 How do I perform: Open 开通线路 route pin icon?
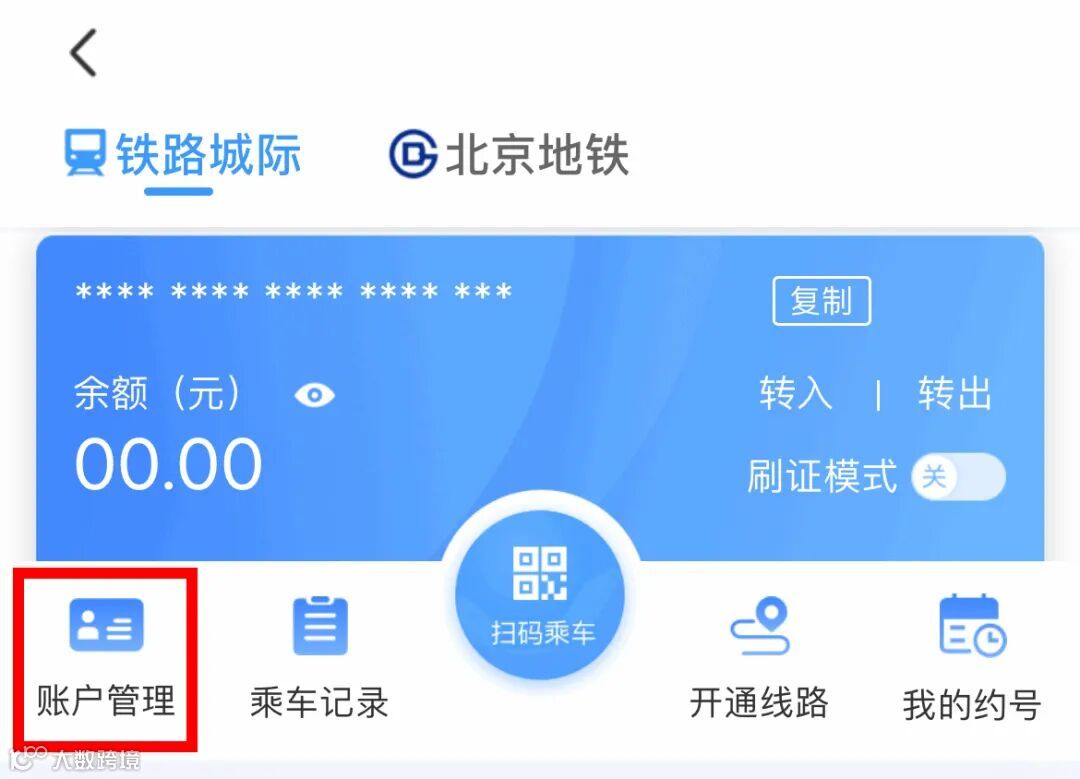click(760, 625)
